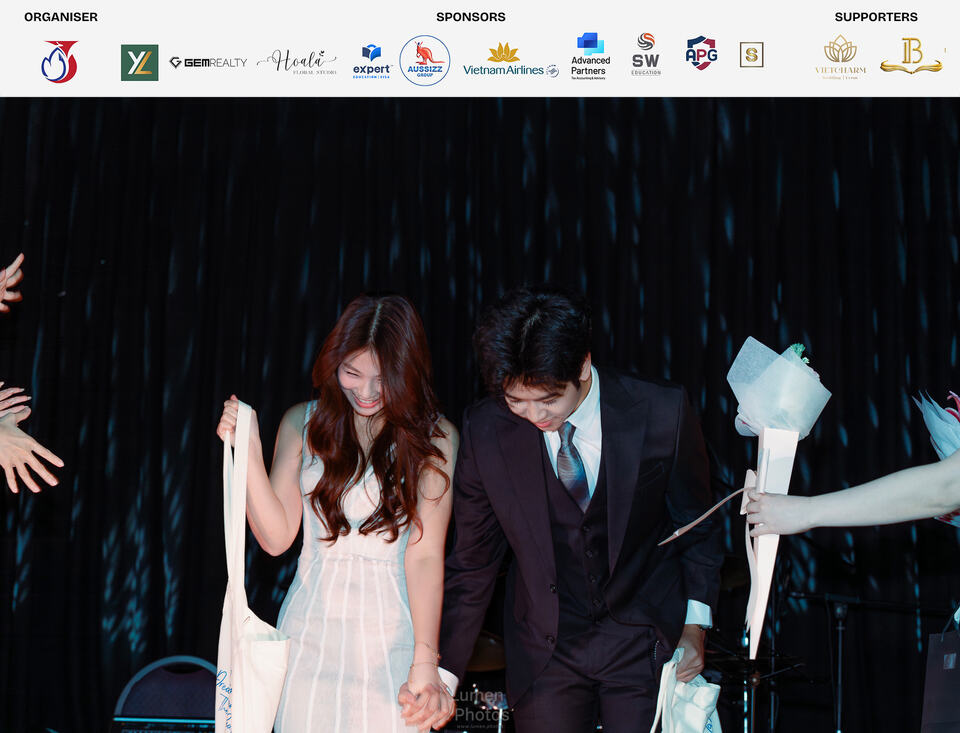This screenshot has width=960, height=733.
Task: Click the gold square S sponsor logo
Action: [751, 55]
